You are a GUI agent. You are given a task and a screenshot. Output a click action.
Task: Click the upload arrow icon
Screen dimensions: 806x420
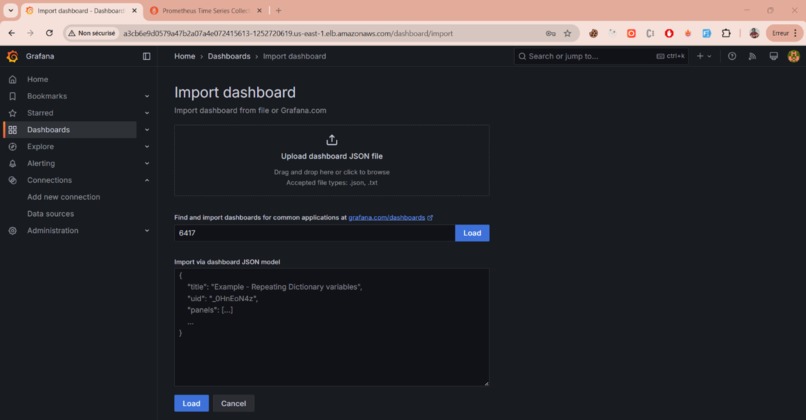(332, 140)
